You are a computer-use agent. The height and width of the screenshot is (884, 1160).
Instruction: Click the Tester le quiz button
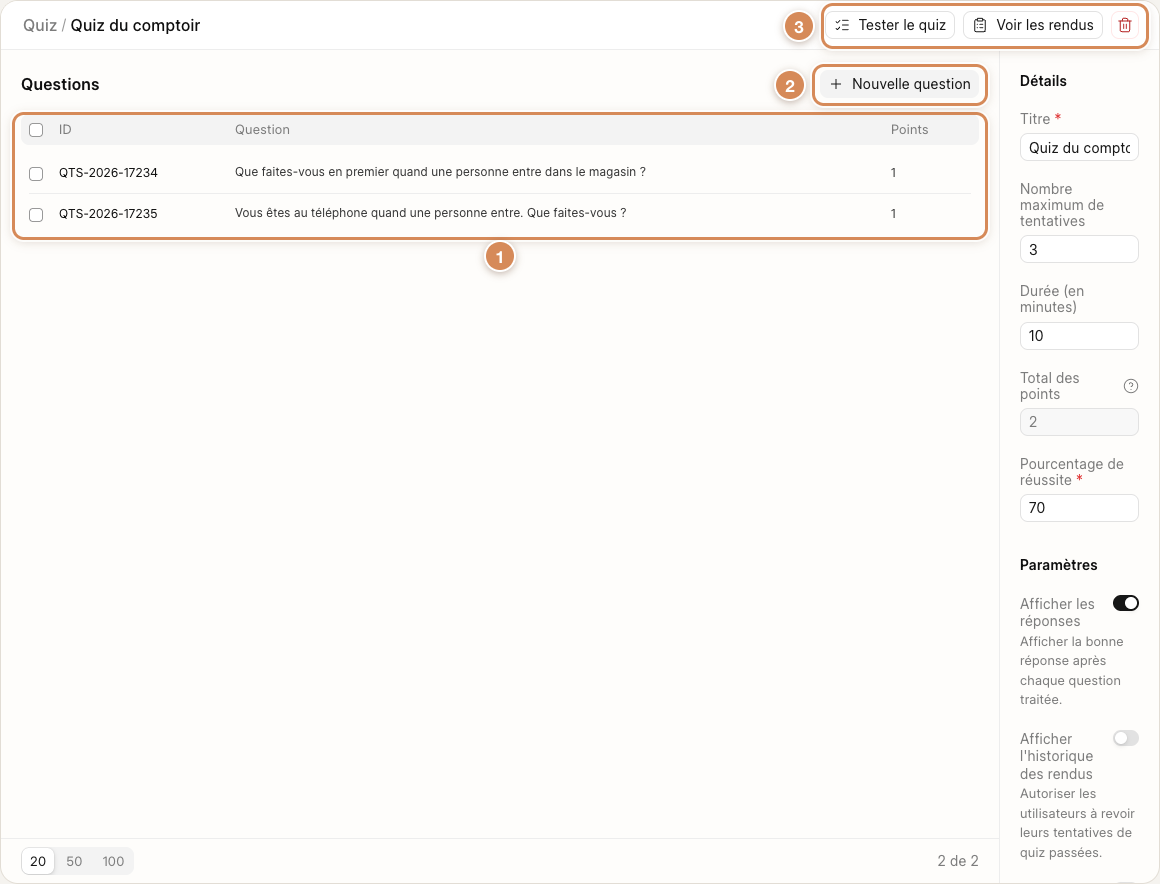(x=890, y=25)
